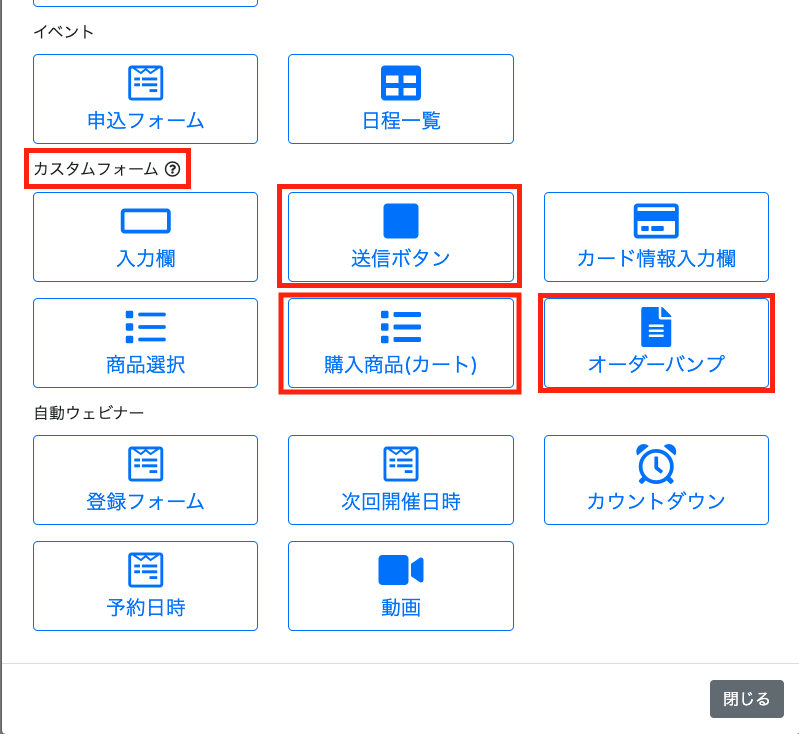Screen dimensions: 799x734
Task: Select the 送信ボタン square icon
Action: pyautogui.click(x=401, y=221)
